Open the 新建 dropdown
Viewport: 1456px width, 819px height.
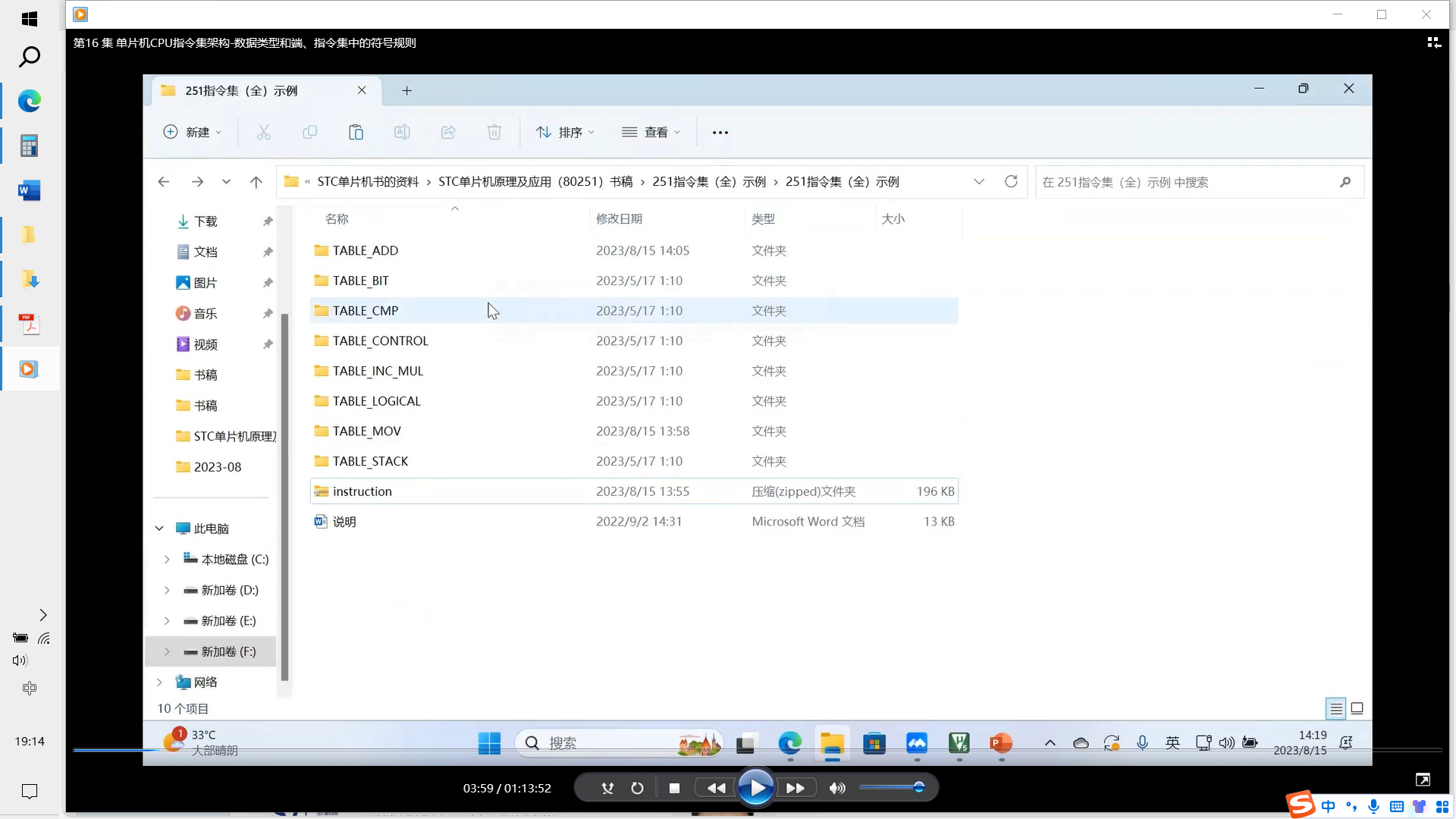[x=193, y=132]
